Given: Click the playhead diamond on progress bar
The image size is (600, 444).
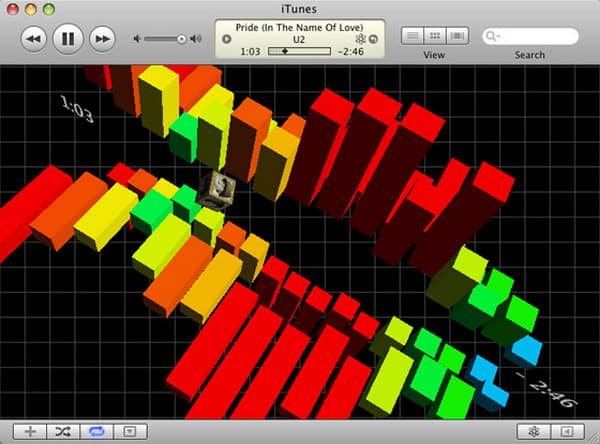Looking at the screenshot, I should coord(285,51).
